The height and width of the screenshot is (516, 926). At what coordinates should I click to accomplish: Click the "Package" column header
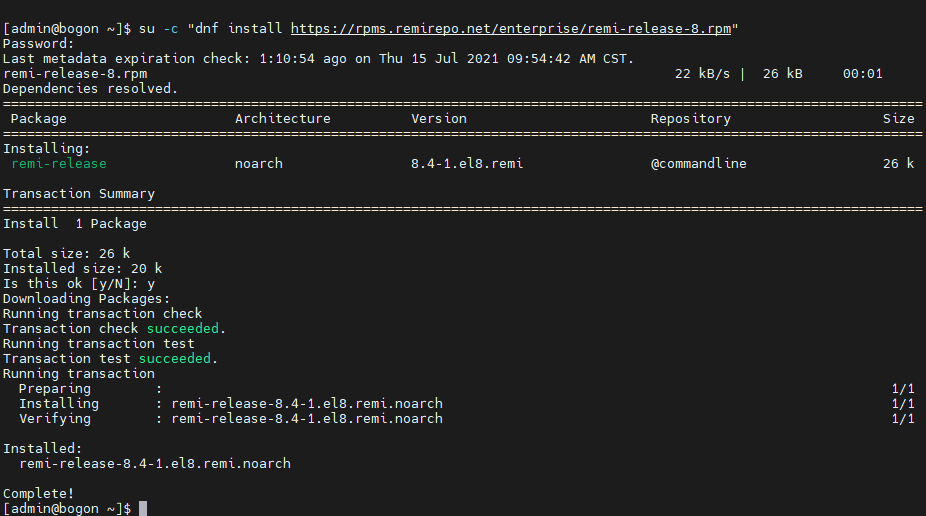point(39,119)
